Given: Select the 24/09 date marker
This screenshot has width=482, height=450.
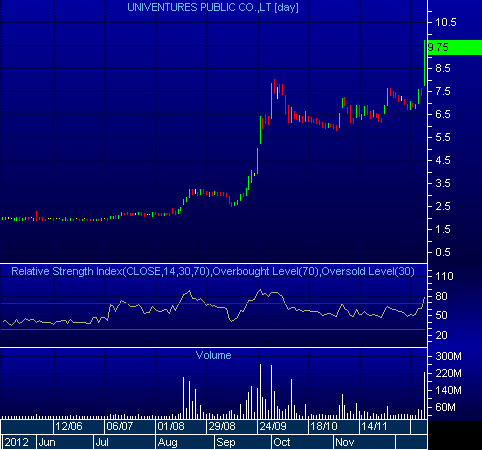Looking at the screenshot, I should pyautogui.click(x=273, y=426).
